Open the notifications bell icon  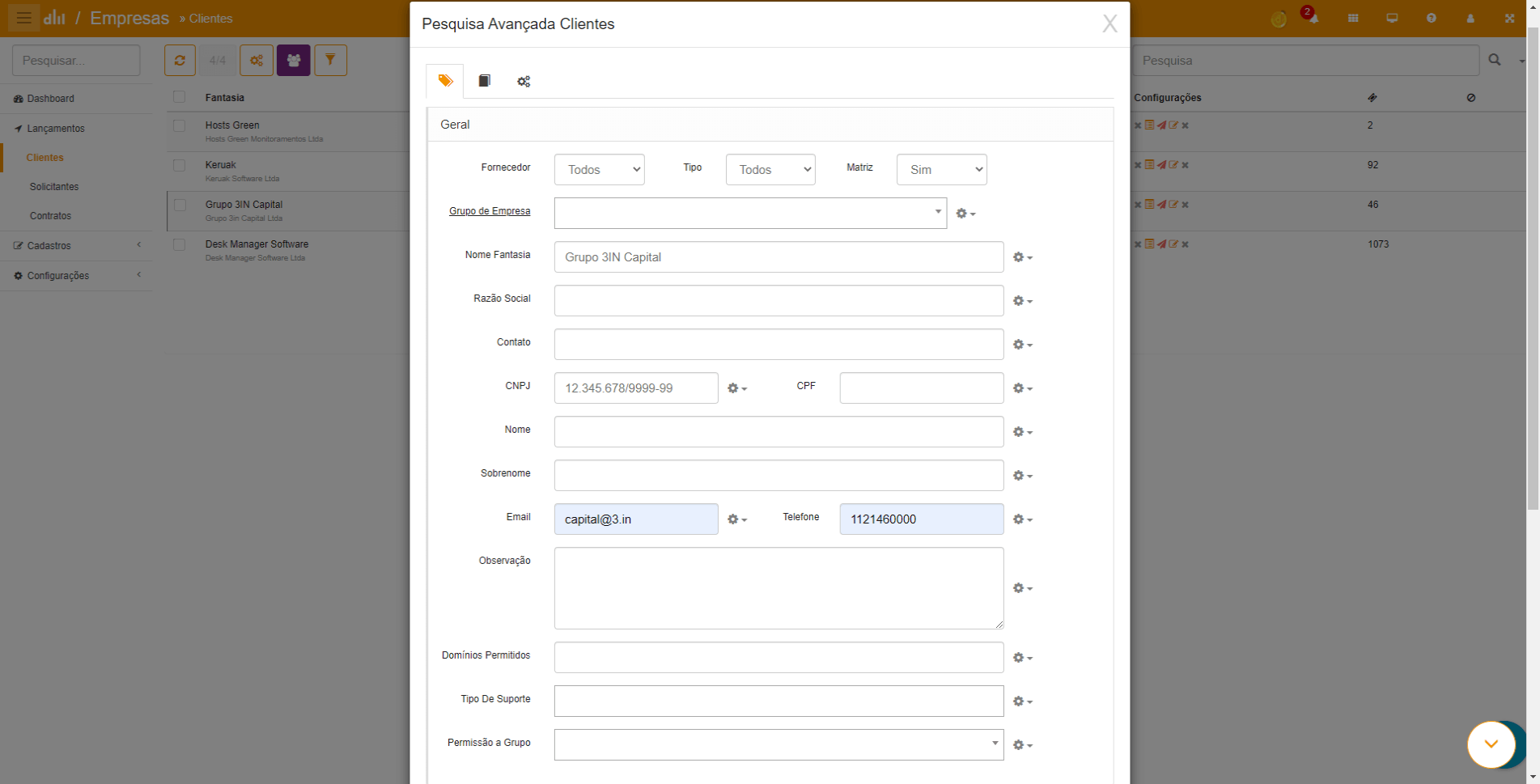point(1313,19)
